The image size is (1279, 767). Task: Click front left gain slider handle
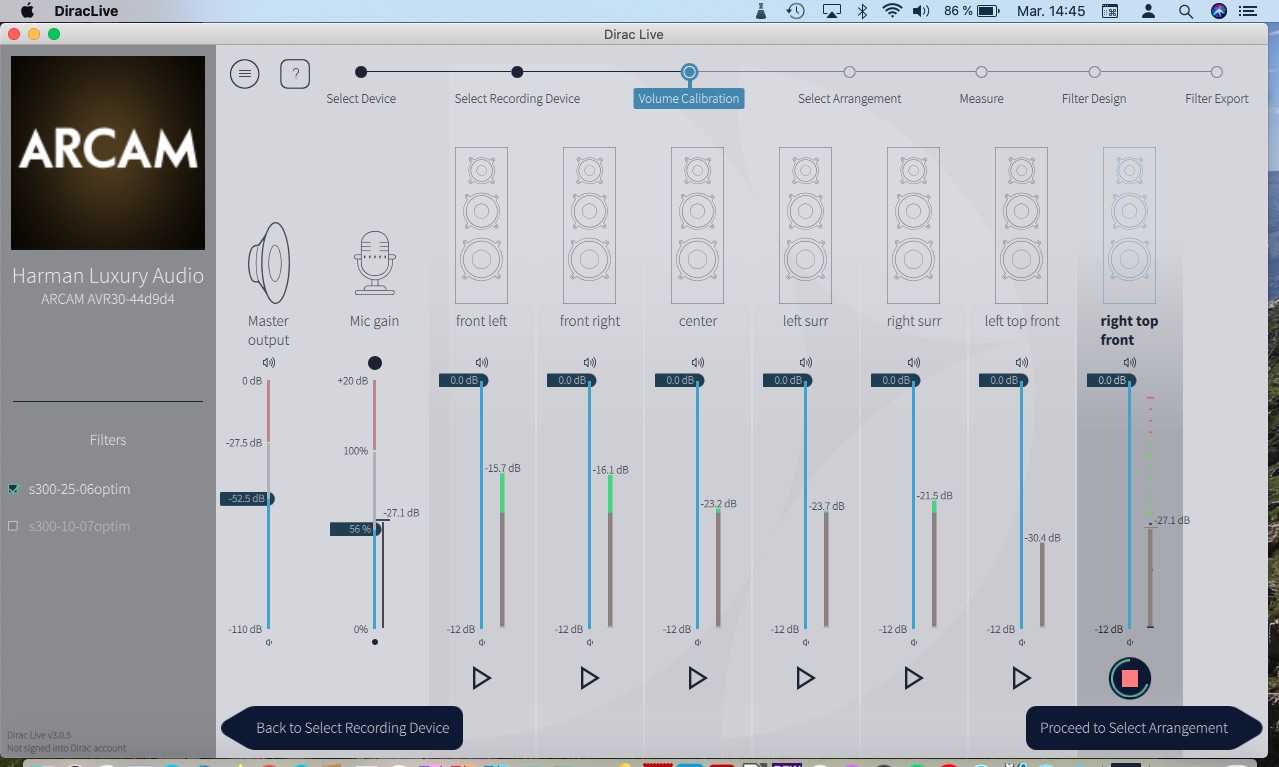463,380
